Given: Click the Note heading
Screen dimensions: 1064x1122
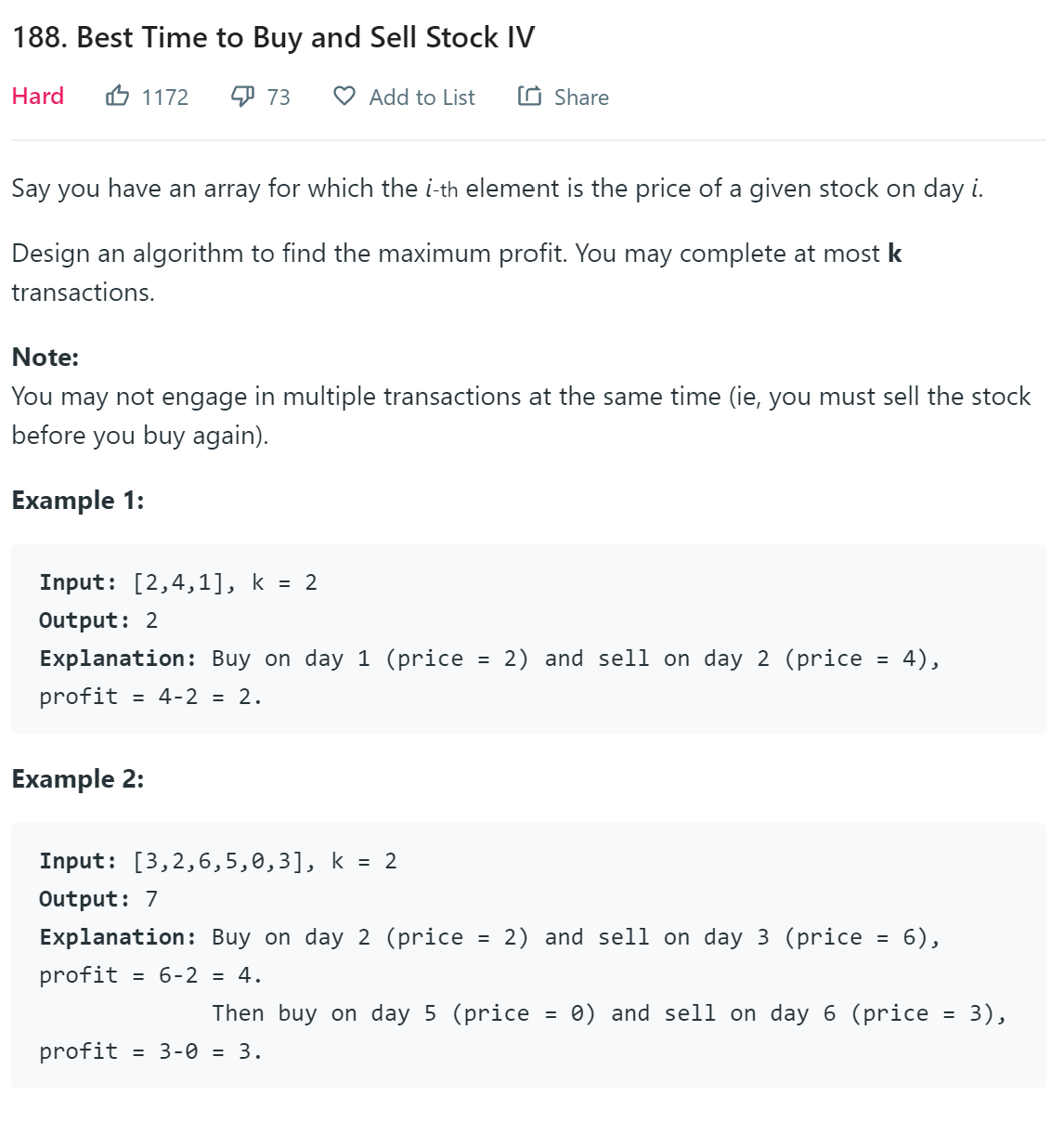Looking at the screenshot, I should tap(45, 358).
